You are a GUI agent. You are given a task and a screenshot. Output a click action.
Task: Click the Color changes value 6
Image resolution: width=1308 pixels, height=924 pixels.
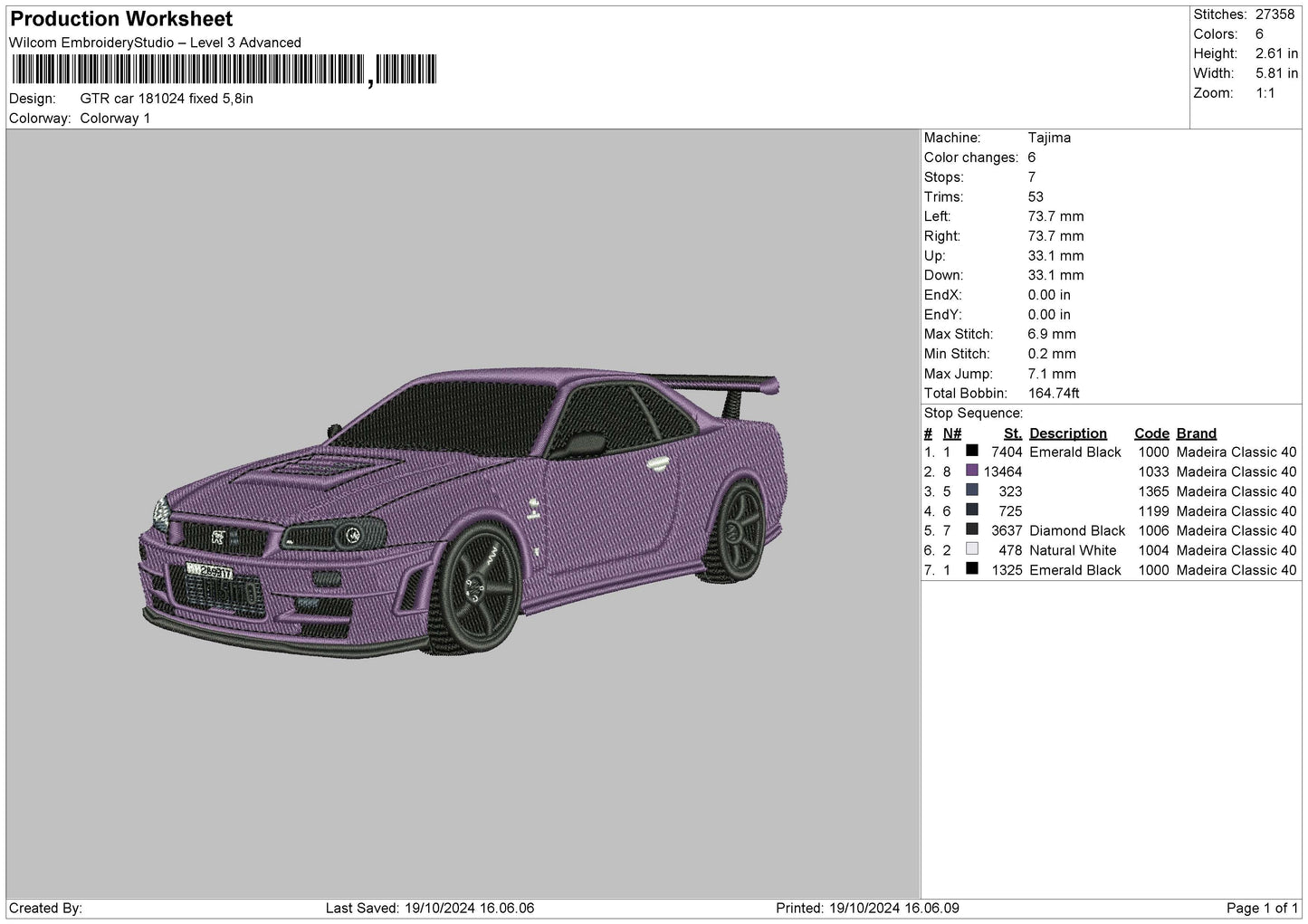pos(1032,157)
